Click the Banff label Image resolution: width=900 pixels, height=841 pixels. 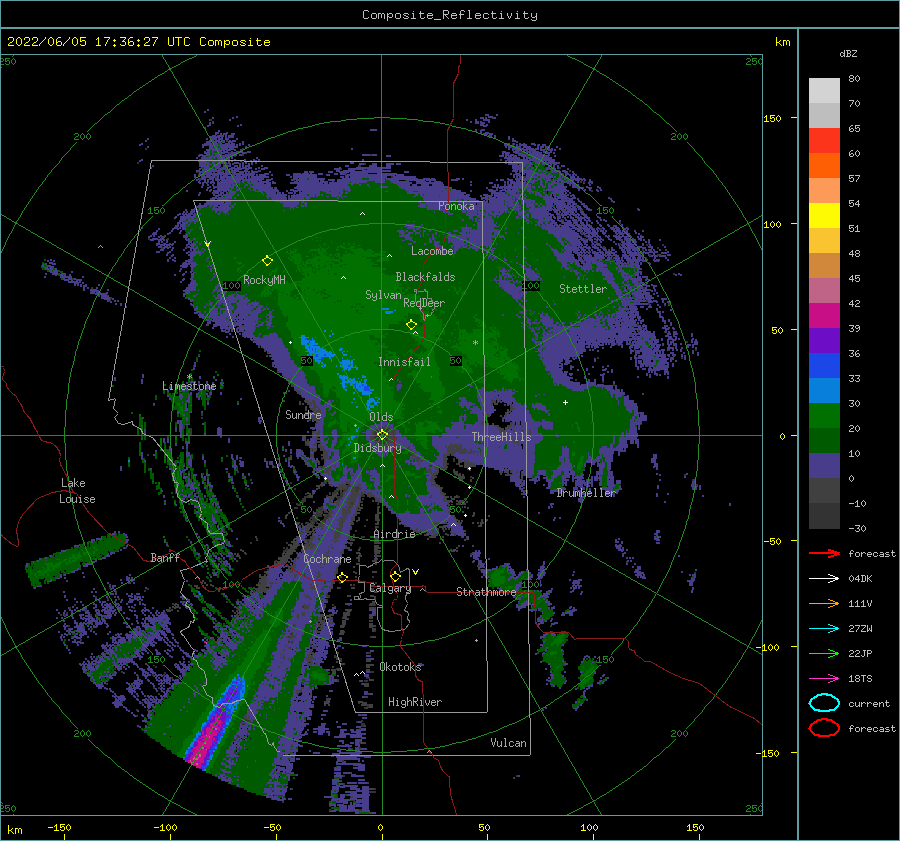click(165, 557)
